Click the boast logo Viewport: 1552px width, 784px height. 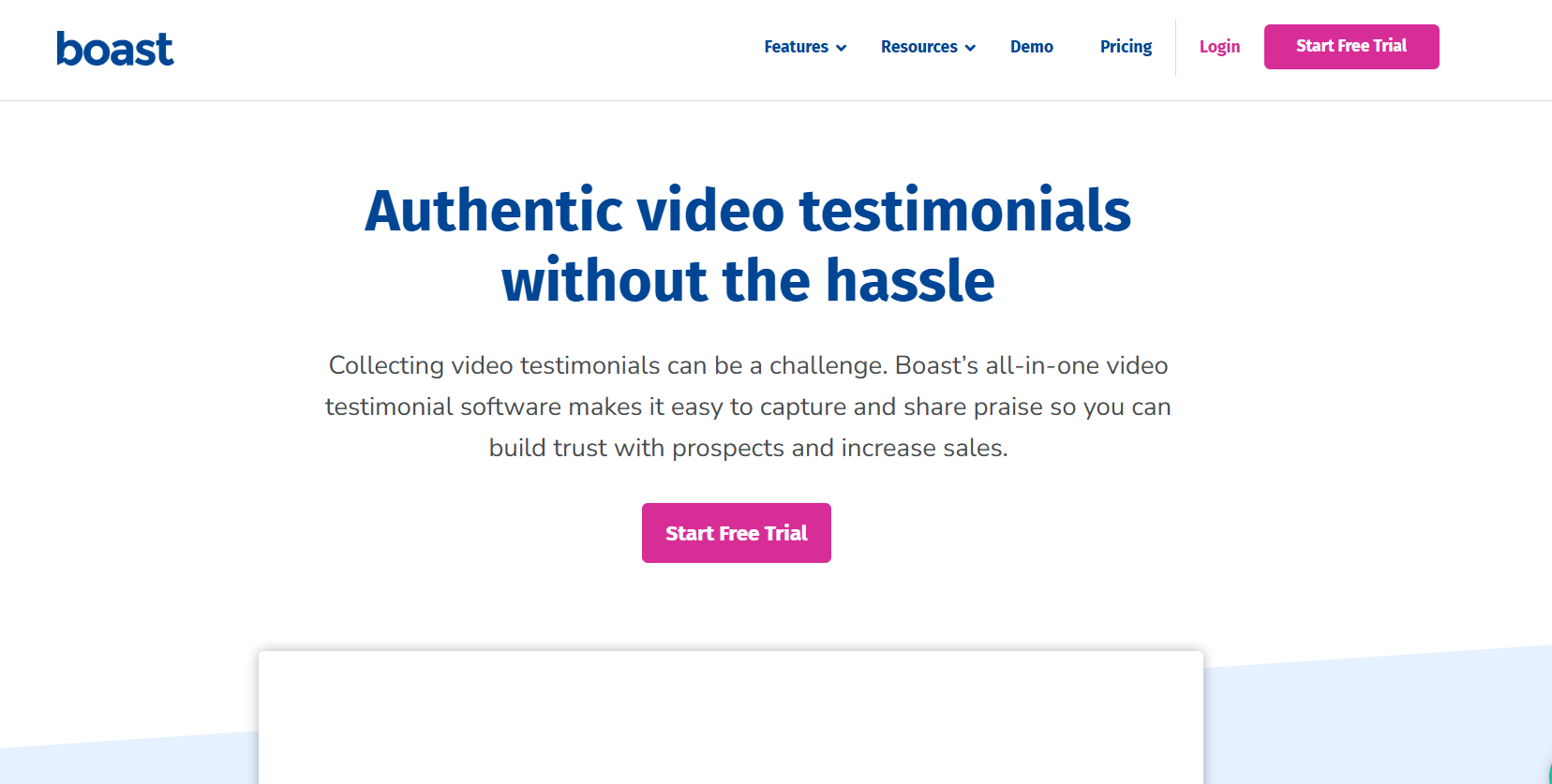(x=114, y=49)
